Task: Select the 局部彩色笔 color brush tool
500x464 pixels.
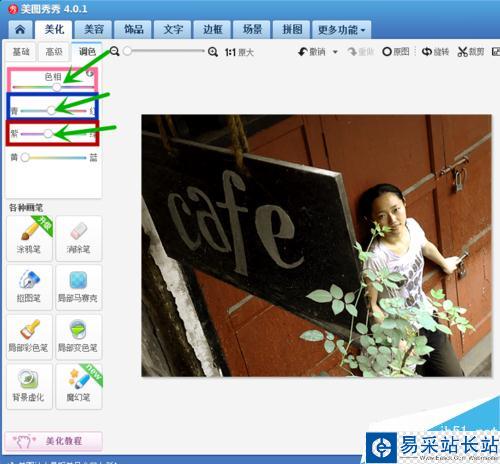Action: coord(29,337)
